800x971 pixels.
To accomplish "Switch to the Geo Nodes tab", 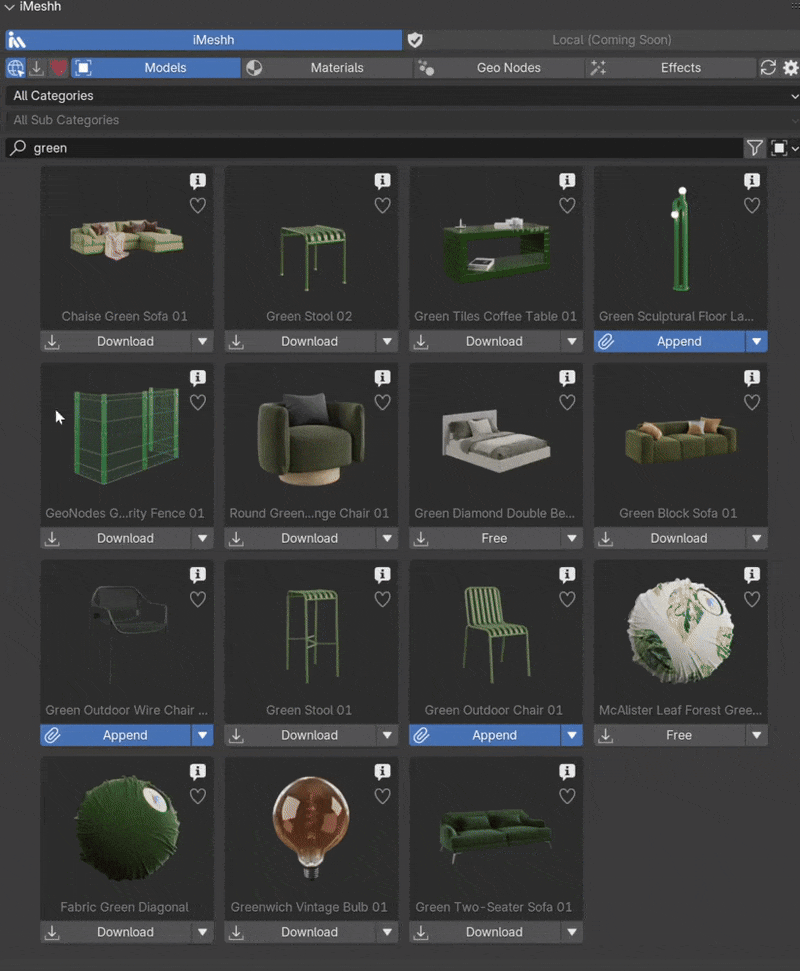I will [507, 68].
